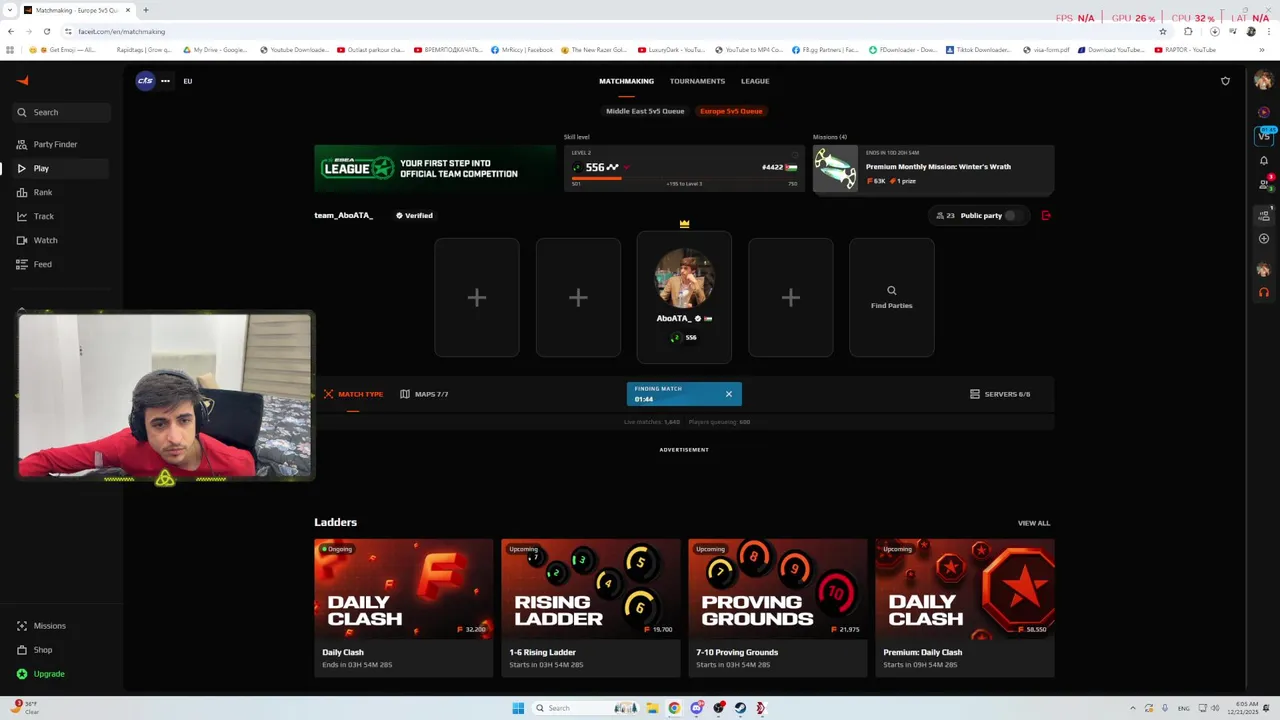Open the SERVERS 6/6 selector
The width and height of the screenshot is (1280, 720).
pyautogui.click(x=1000, y=394)
